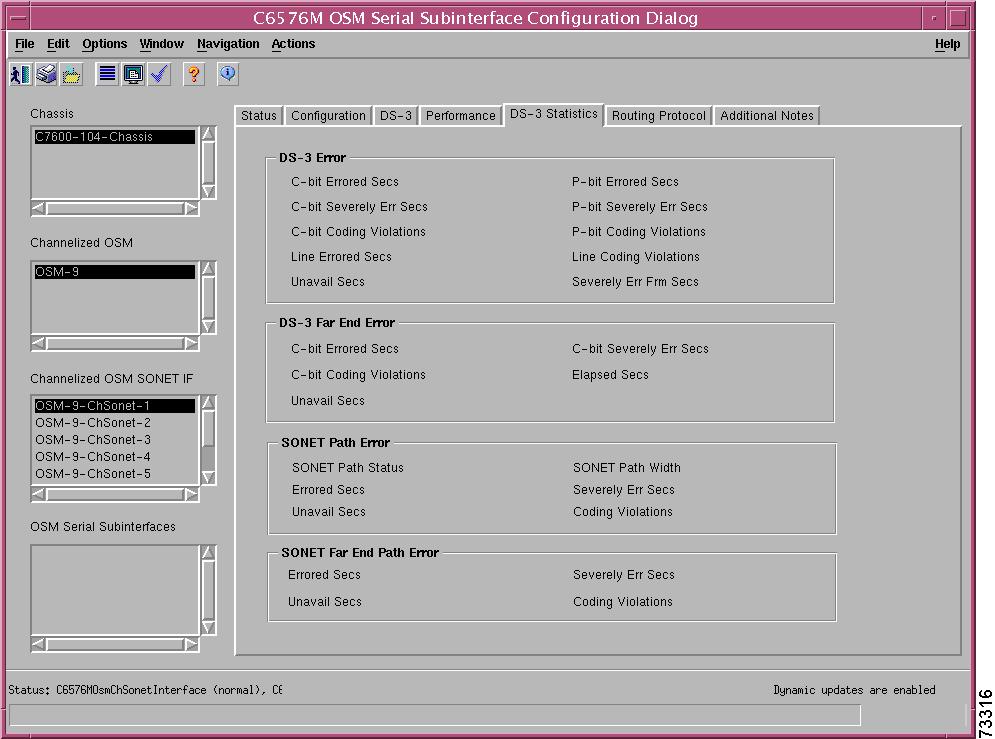995x739 pixels.
Task: Open the Edit menu
Action: [x=58, y=44]
